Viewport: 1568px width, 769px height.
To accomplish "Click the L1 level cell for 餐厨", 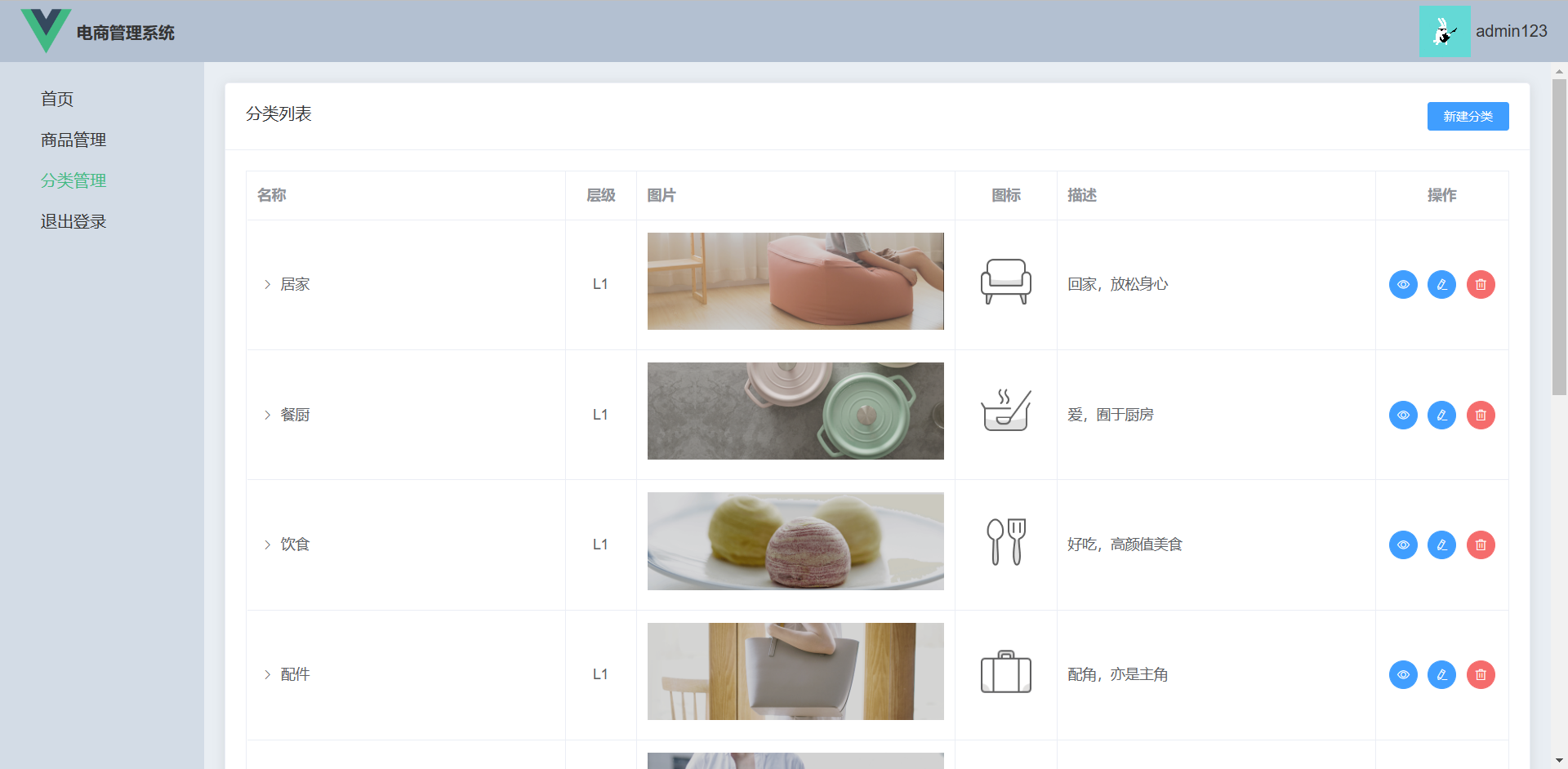I will (x=600, y=415).
